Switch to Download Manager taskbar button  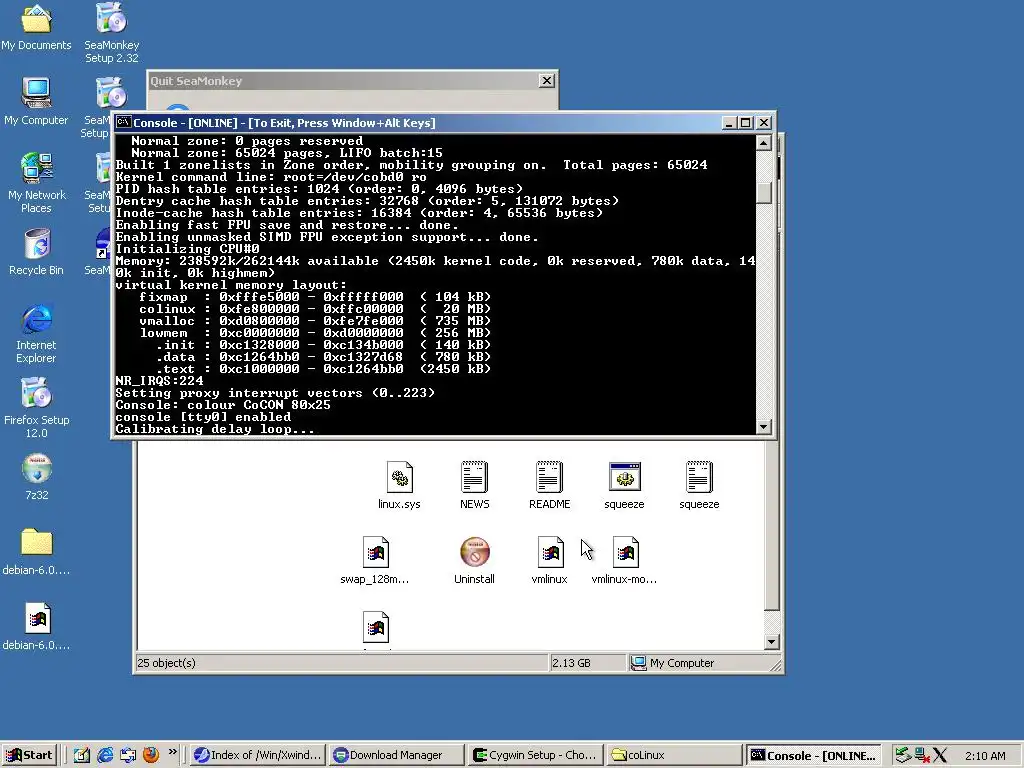pos(396,755)
